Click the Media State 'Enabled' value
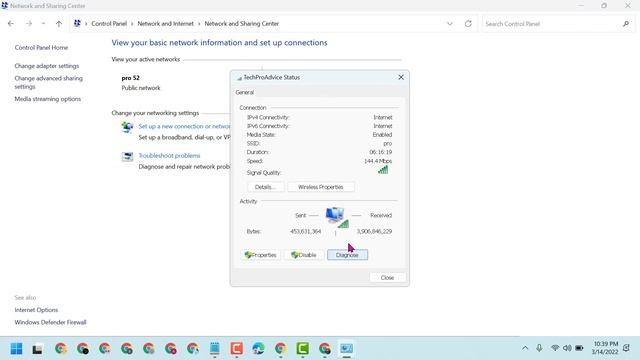640x360 pixels. tap(382, 134)
